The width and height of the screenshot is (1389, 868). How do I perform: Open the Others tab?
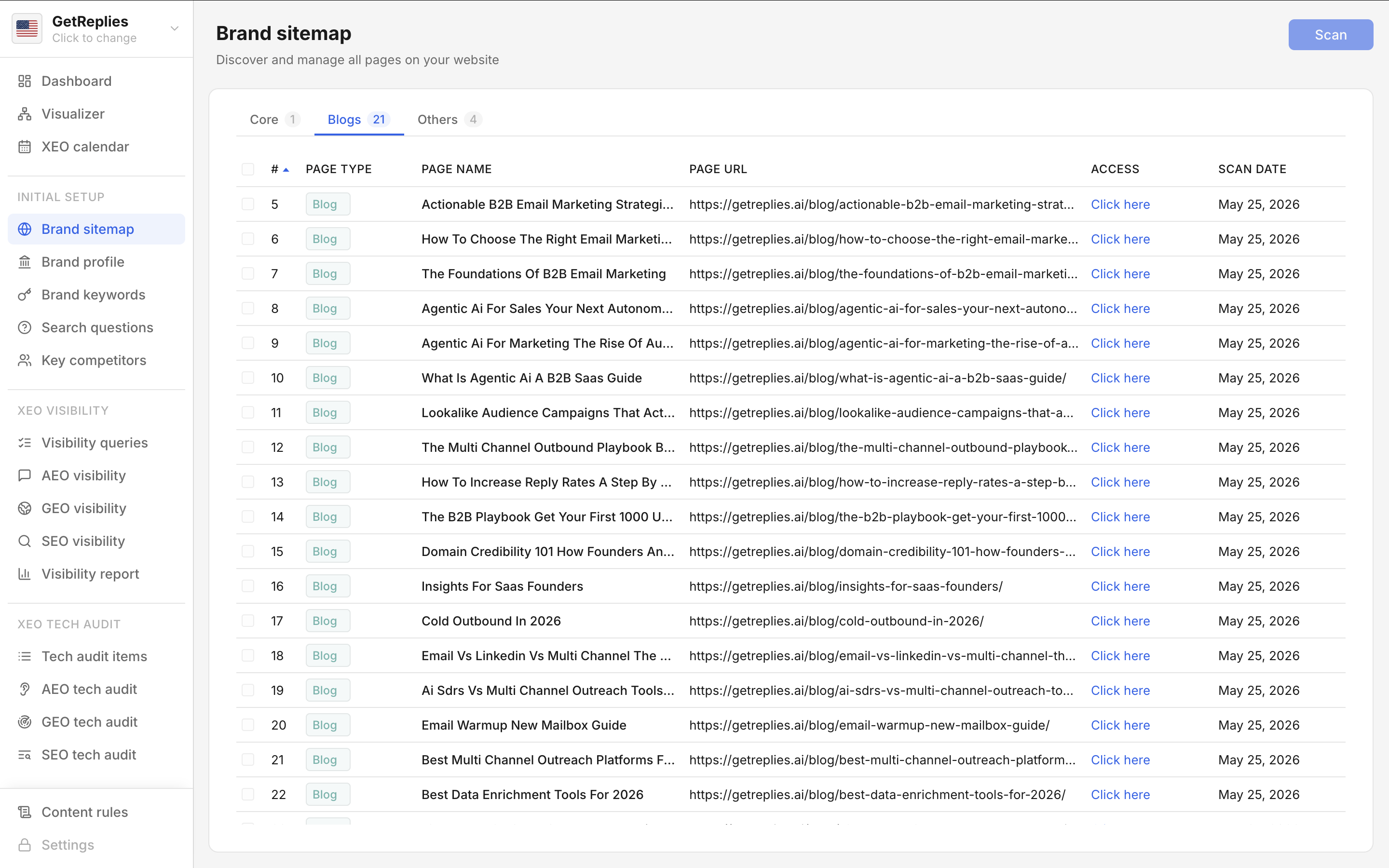tap(449, 120)
